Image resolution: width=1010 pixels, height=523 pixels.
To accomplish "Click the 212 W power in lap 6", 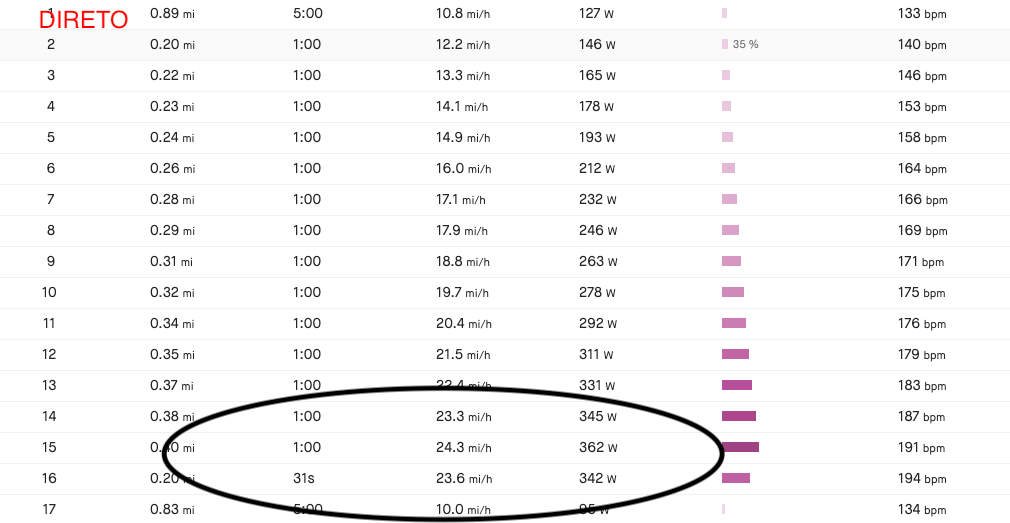I will [597, 169].
